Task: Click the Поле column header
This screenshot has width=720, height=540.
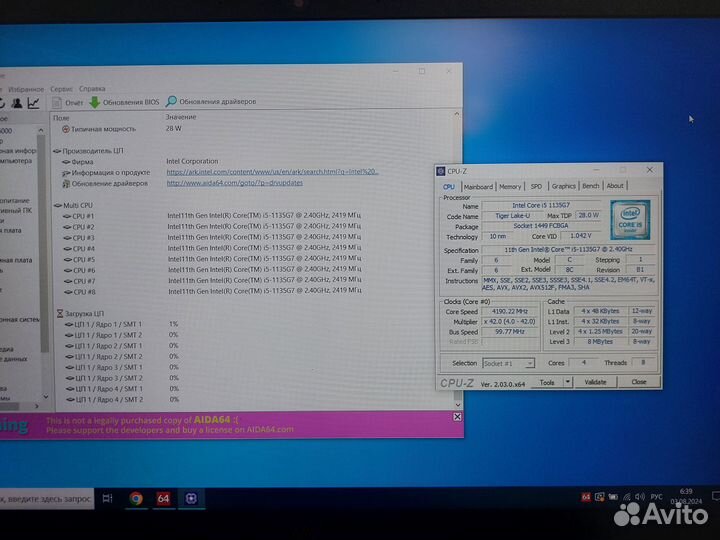Action: pyautogui.click(x=61, y=118)
